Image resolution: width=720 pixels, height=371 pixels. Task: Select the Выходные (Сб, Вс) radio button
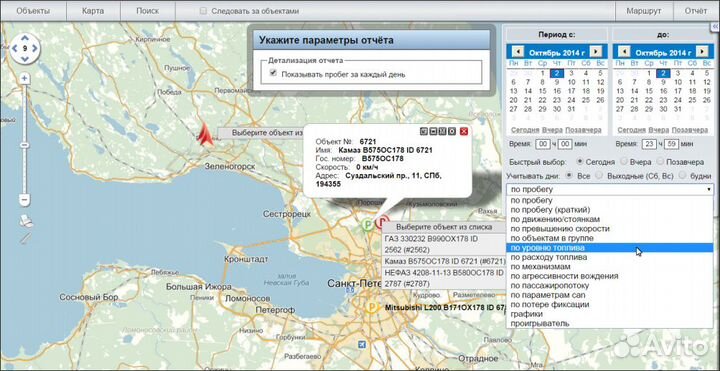599,175
